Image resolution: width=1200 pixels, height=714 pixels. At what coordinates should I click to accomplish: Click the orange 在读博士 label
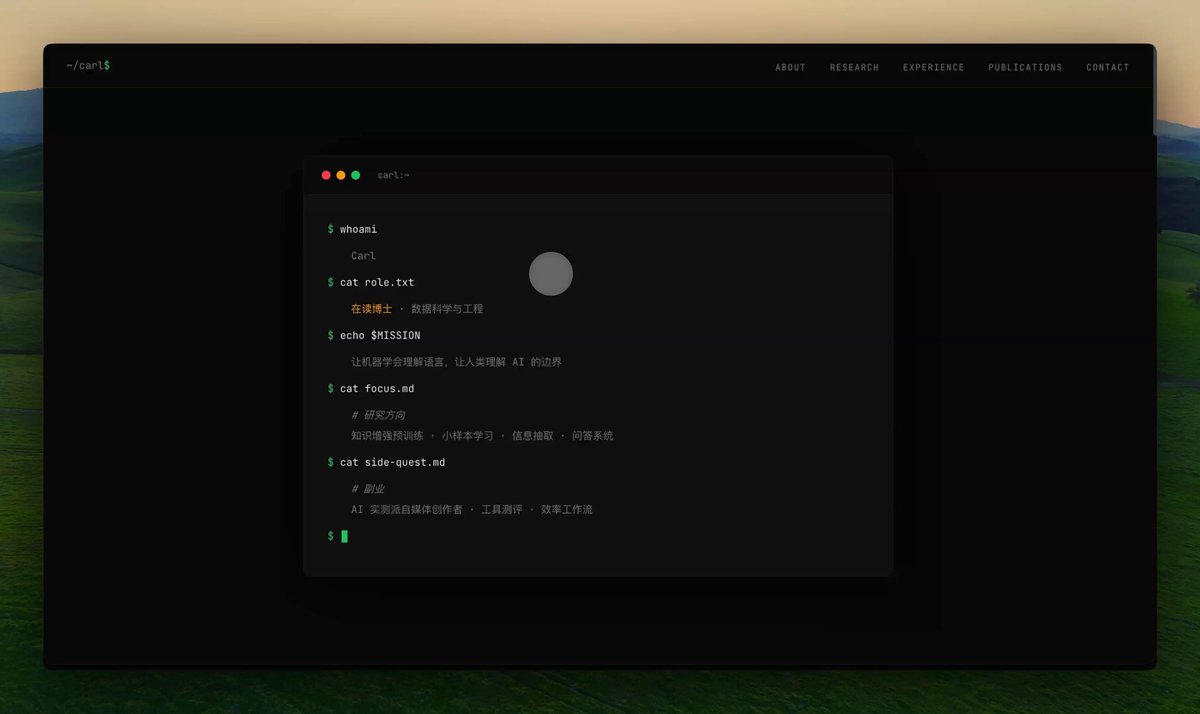(371, 309)
